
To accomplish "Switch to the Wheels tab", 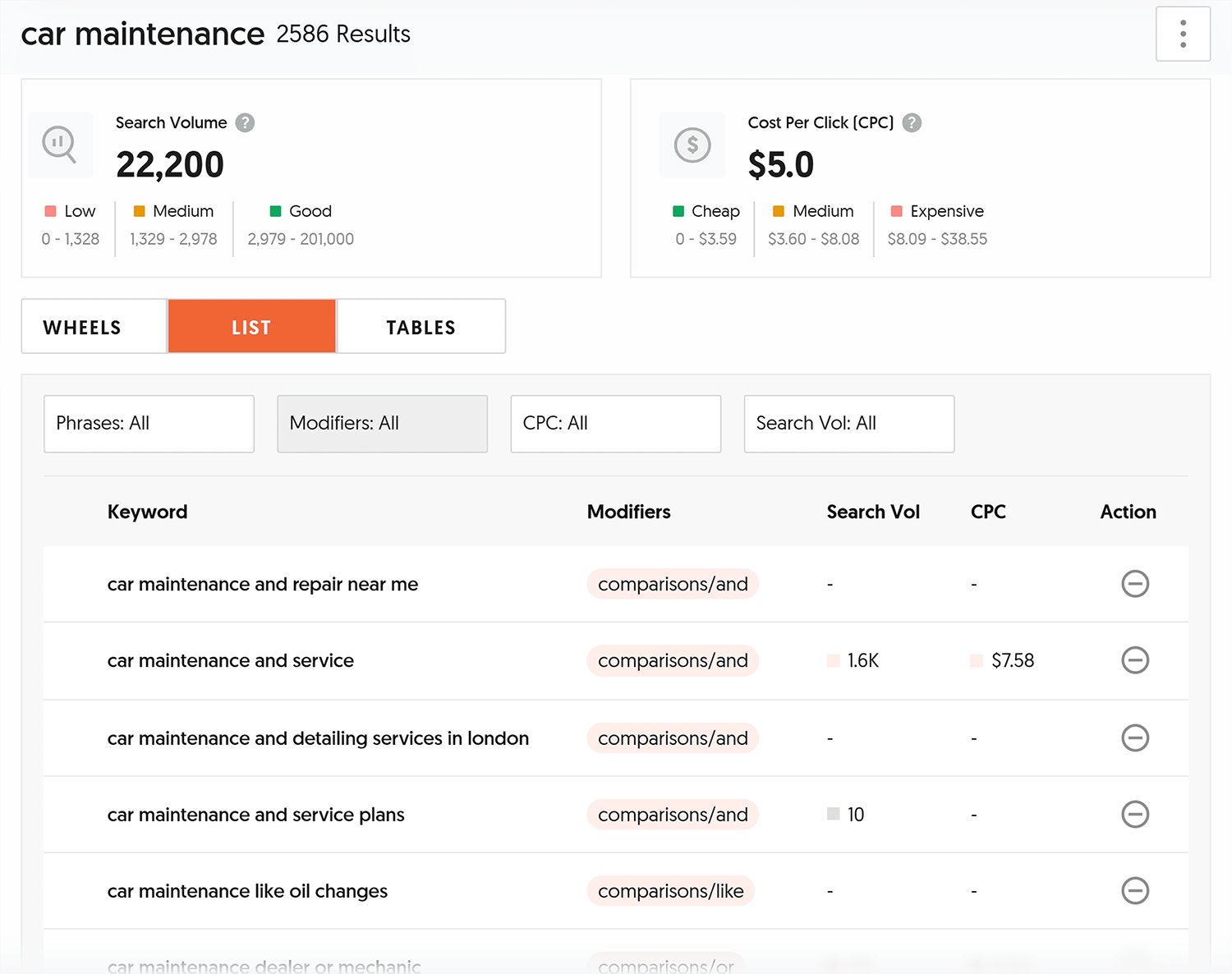I will click(94, 327).
